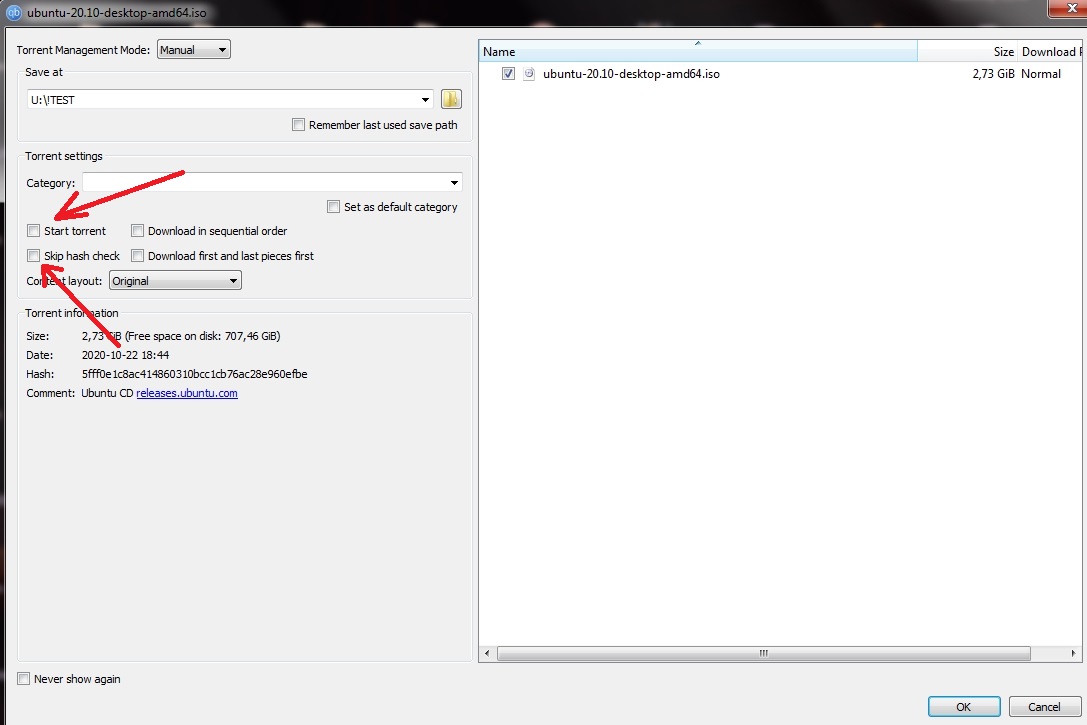Open the Category combo box
The height and width of the screenshot is (725, 1087).
(272, 182)
